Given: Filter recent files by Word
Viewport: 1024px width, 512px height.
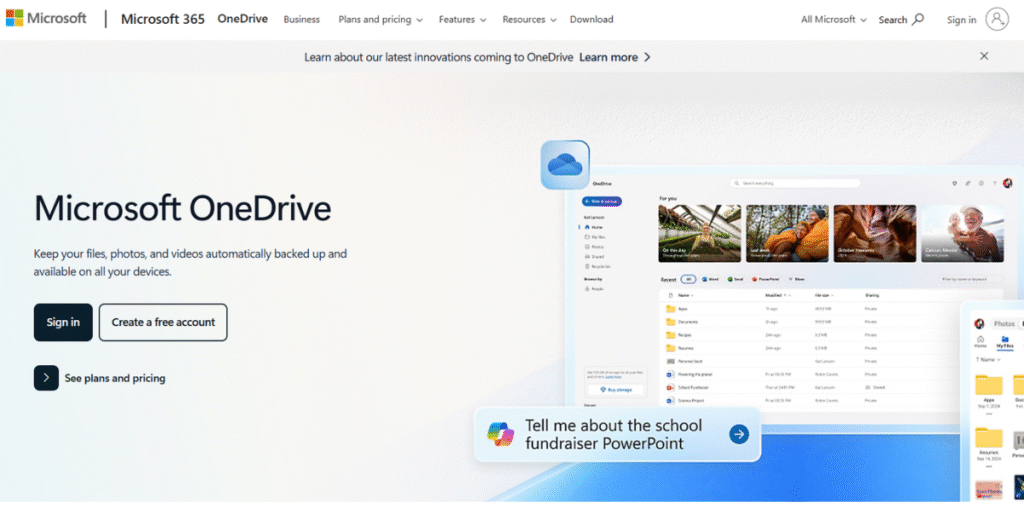Looking at the screenshot, I should point(710,279).
